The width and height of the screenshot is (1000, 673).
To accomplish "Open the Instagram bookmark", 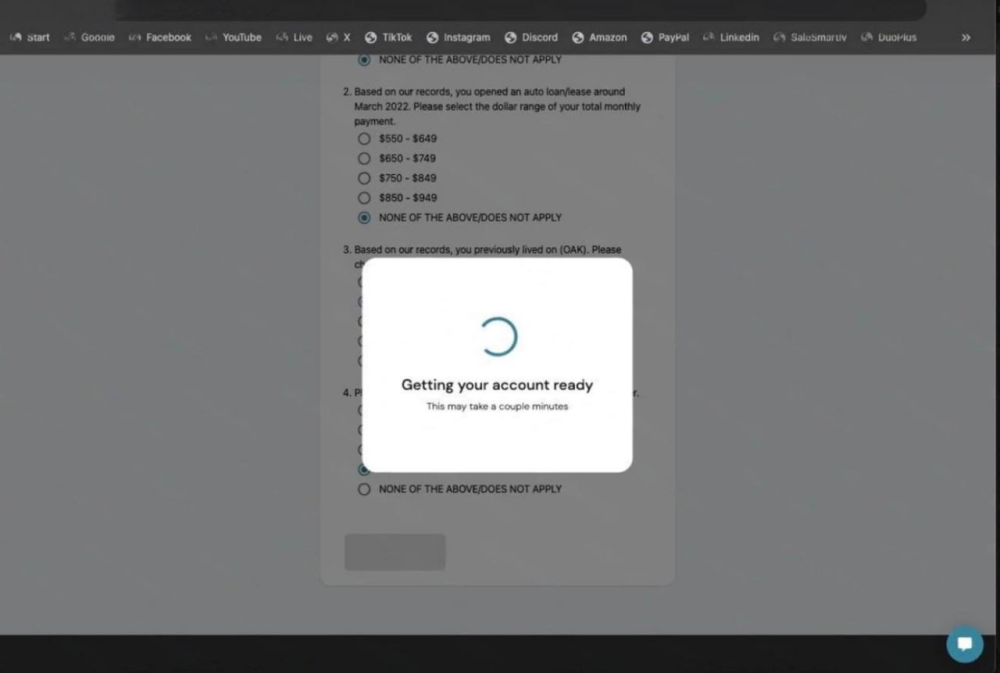I will pos(458,38).
